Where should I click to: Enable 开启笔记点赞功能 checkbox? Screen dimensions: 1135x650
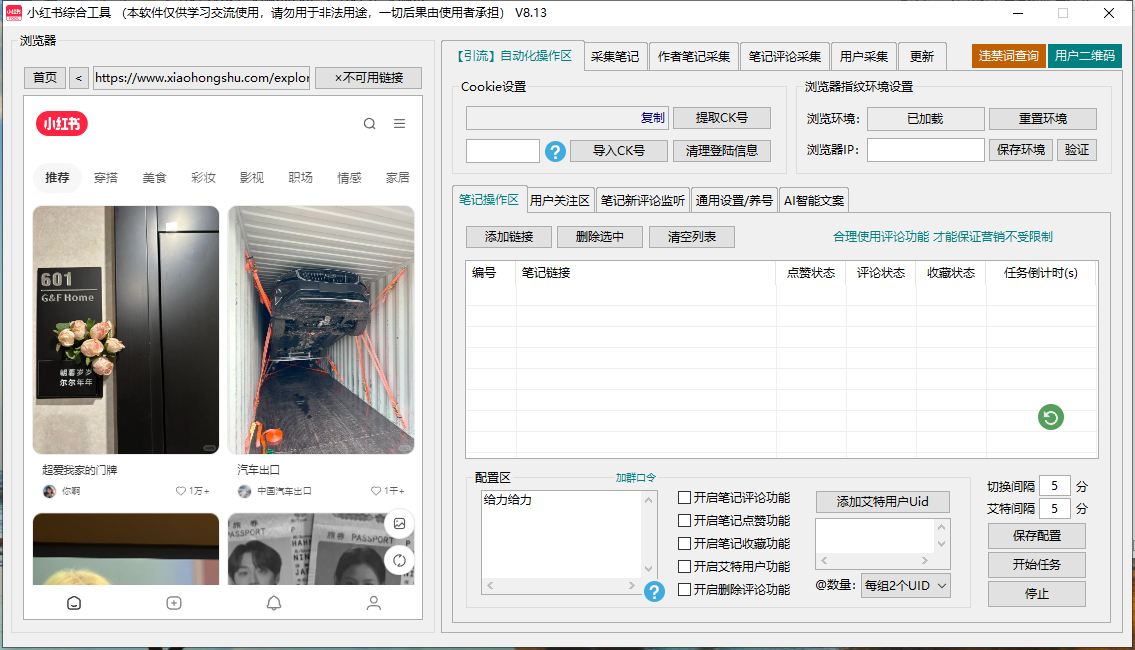click(684, 521)
